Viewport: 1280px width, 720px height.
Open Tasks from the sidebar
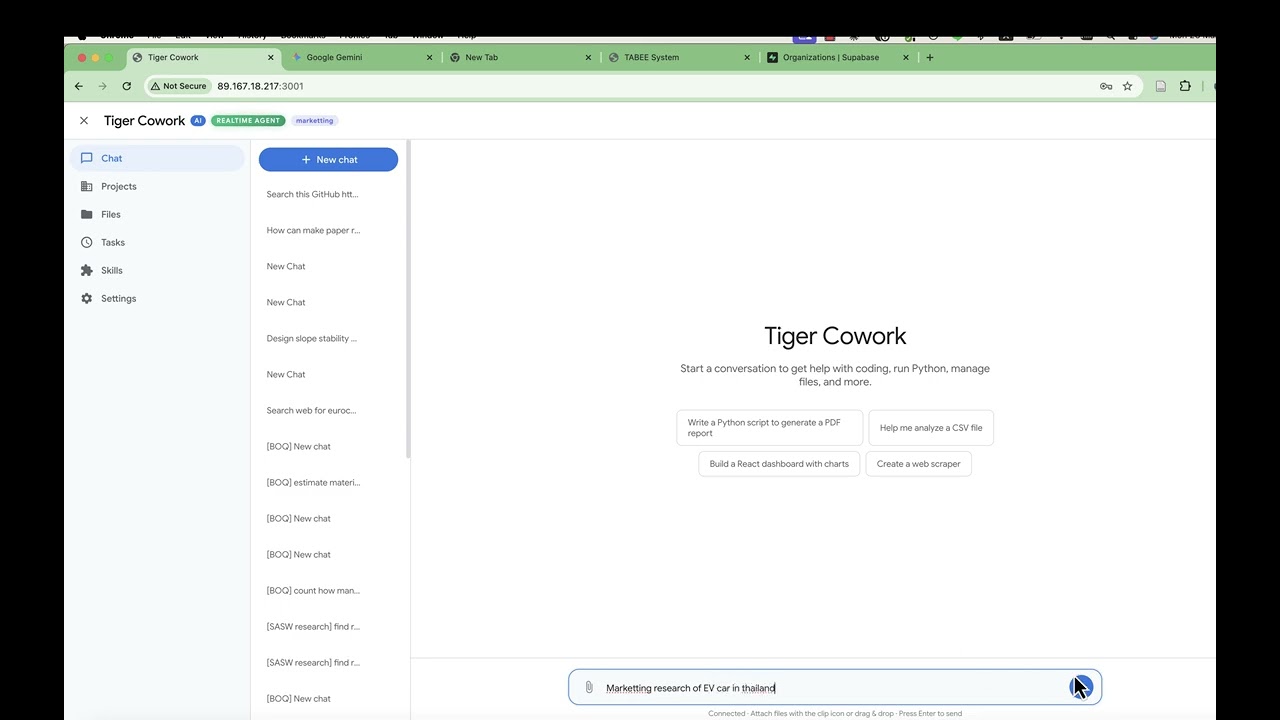[157, 242]
